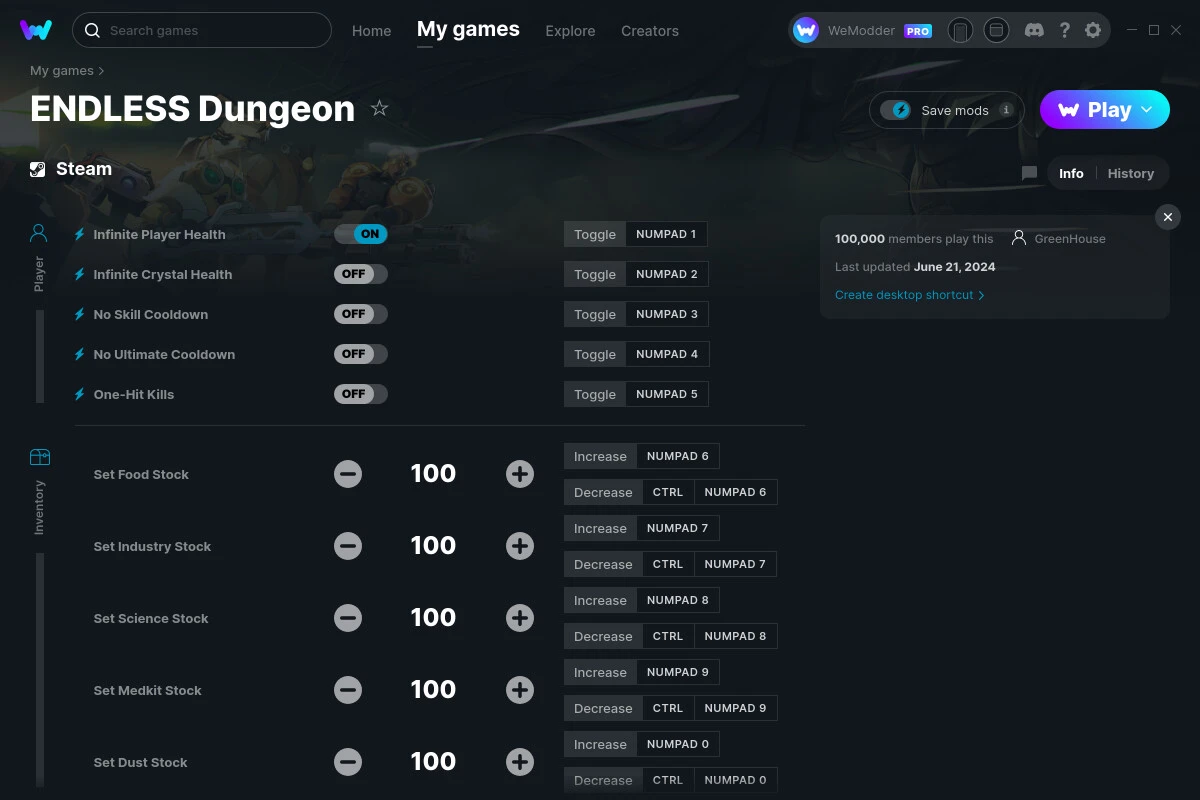Expand the Save mods info dropdown arrow

click(x=1004, y=110)
